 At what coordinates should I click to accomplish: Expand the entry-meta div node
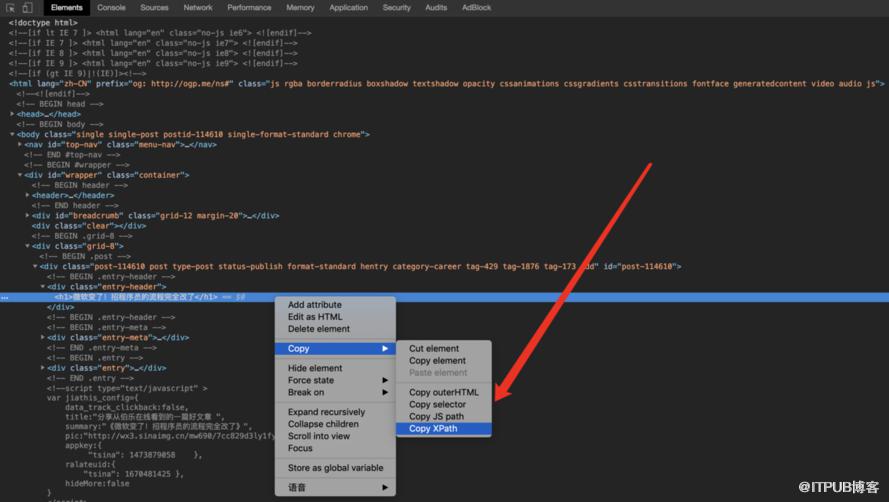[43, 338]
